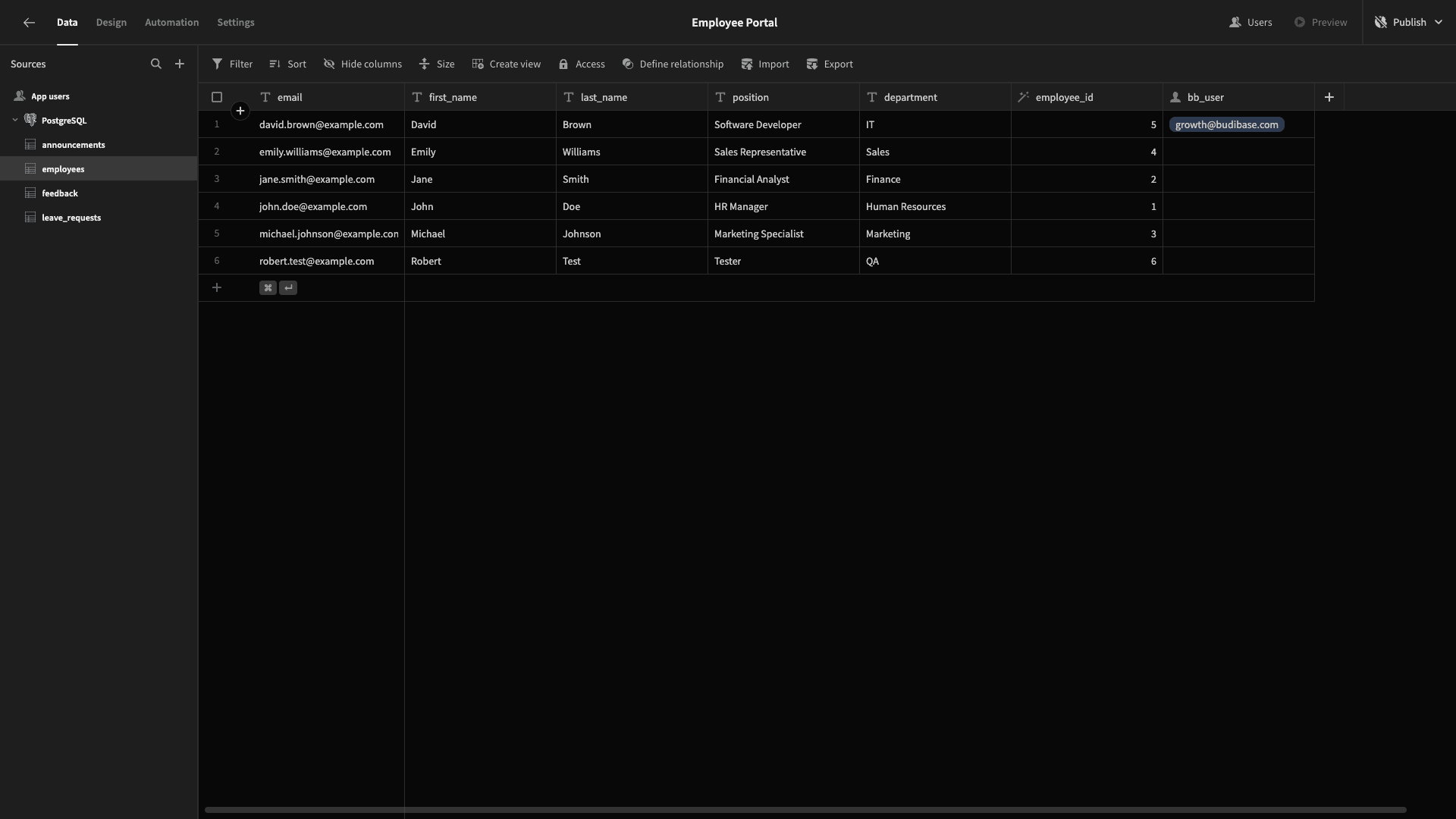Select the employees table

point(99,169)
